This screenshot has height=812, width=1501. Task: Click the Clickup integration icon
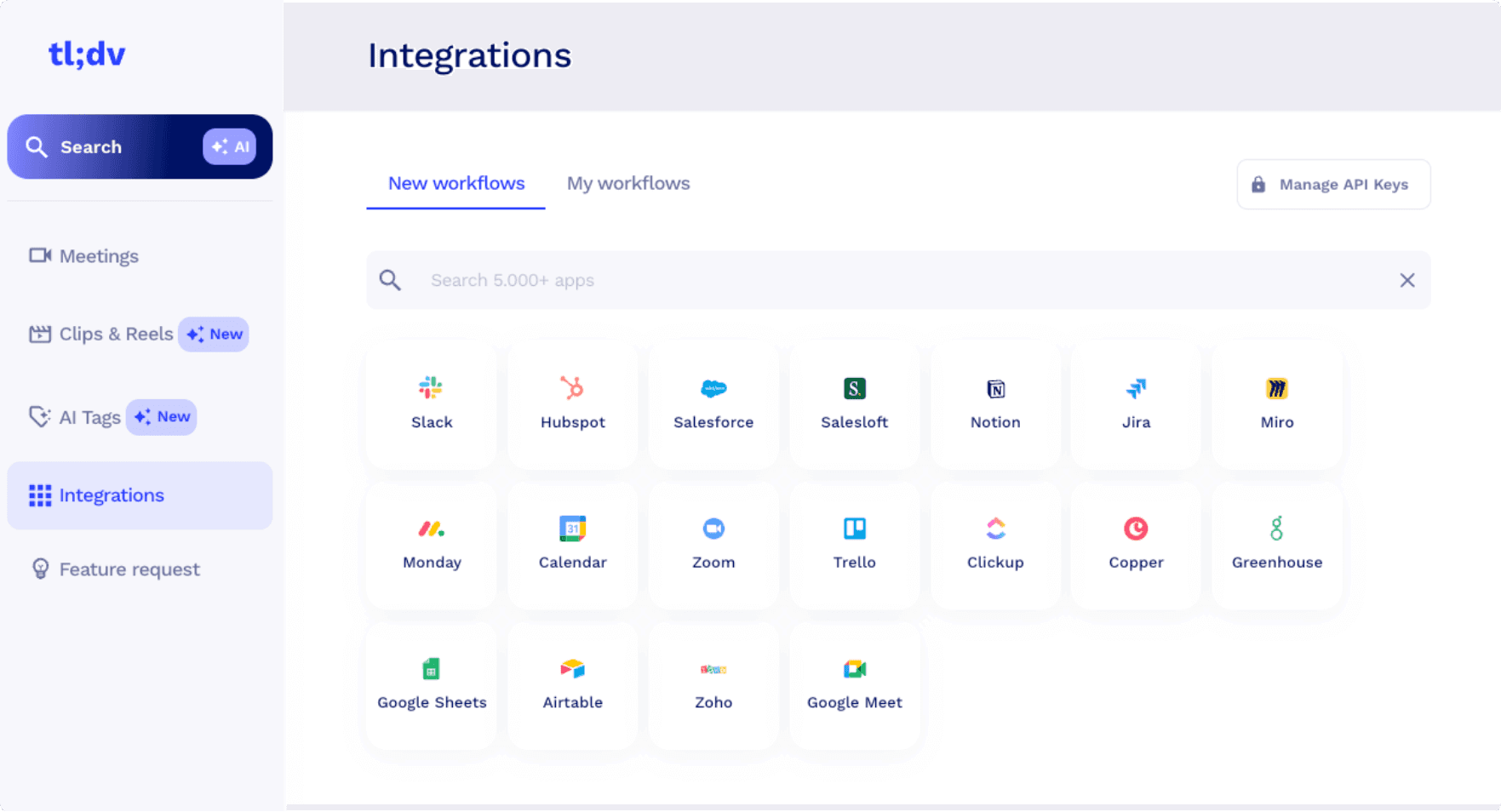995,529
